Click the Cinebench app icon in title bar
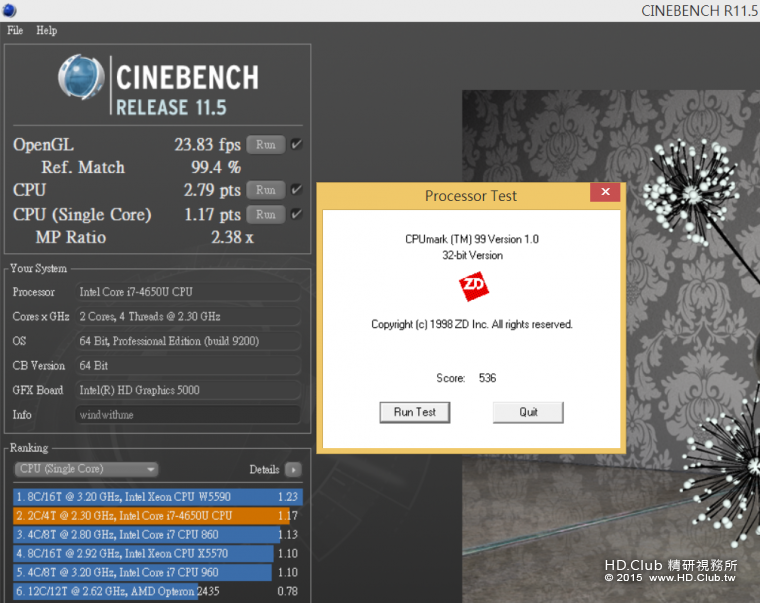 pyautogui.click(x=9, y=10)
